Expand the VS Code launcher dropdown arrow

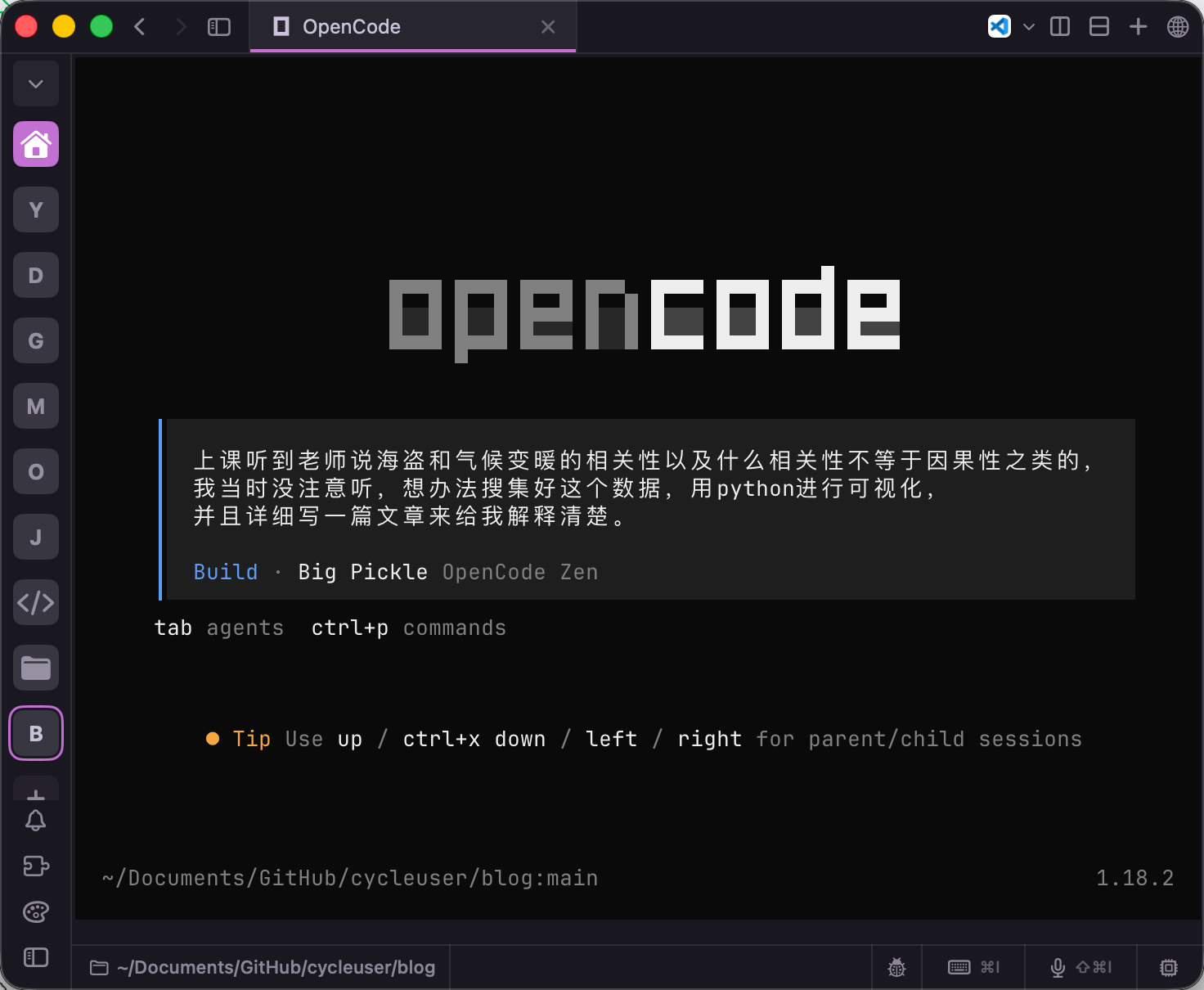1029,27
